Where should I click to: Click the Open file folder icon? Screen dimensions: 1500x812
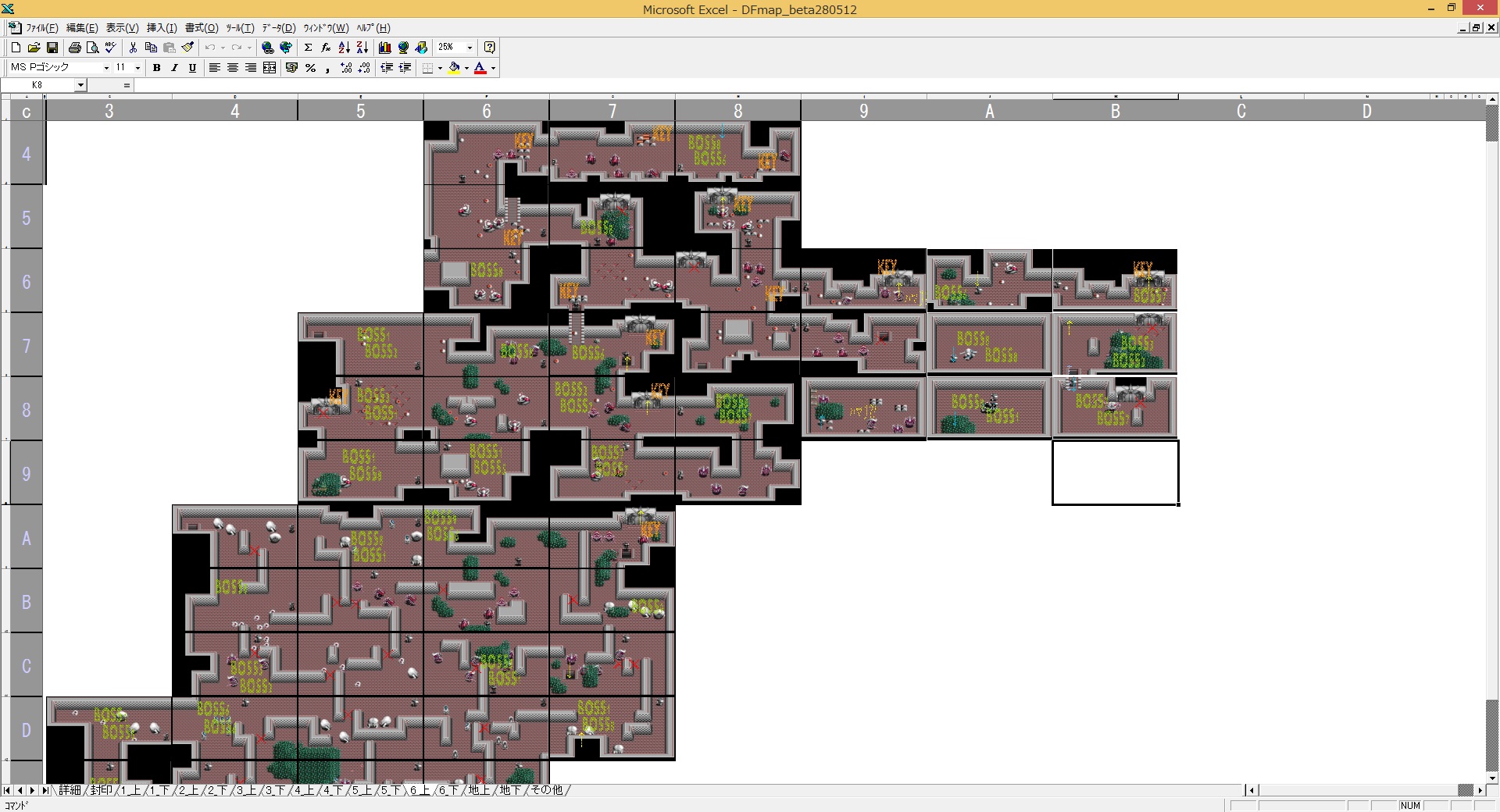pyautogui.click(x=34, y=48)
